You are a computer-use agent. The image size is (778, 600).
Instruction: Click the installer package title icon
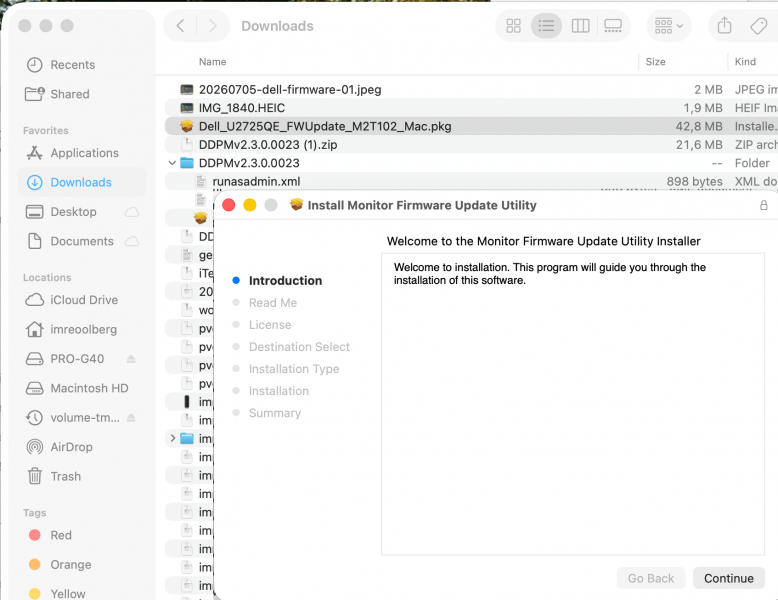296,204
